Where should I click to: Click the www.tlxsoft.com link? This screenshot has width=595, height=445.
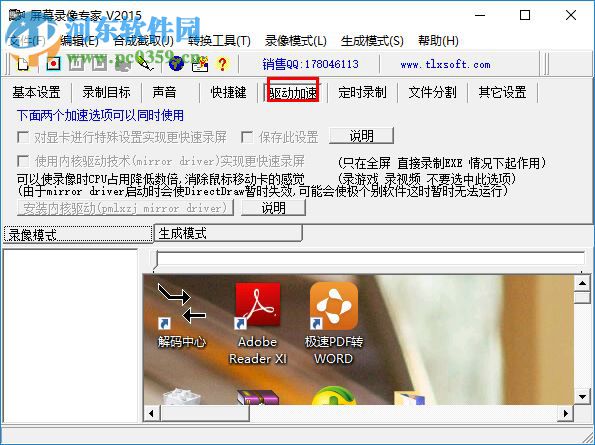point(445,64)
